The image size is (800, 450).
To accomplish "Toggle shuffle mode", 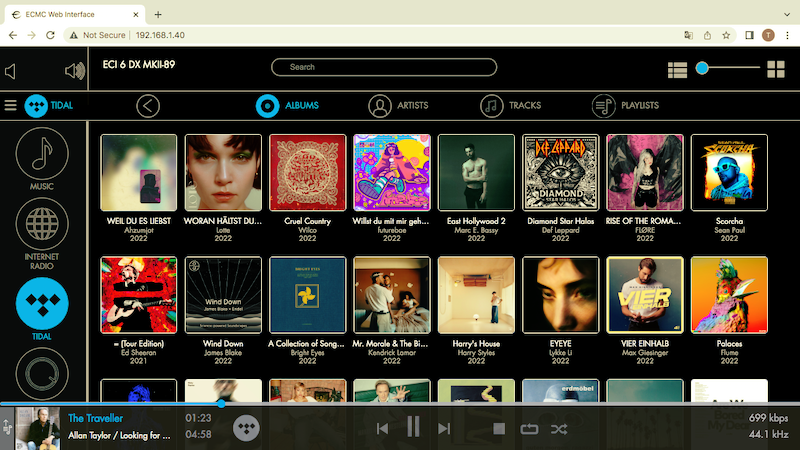I will tap(559, 429).
